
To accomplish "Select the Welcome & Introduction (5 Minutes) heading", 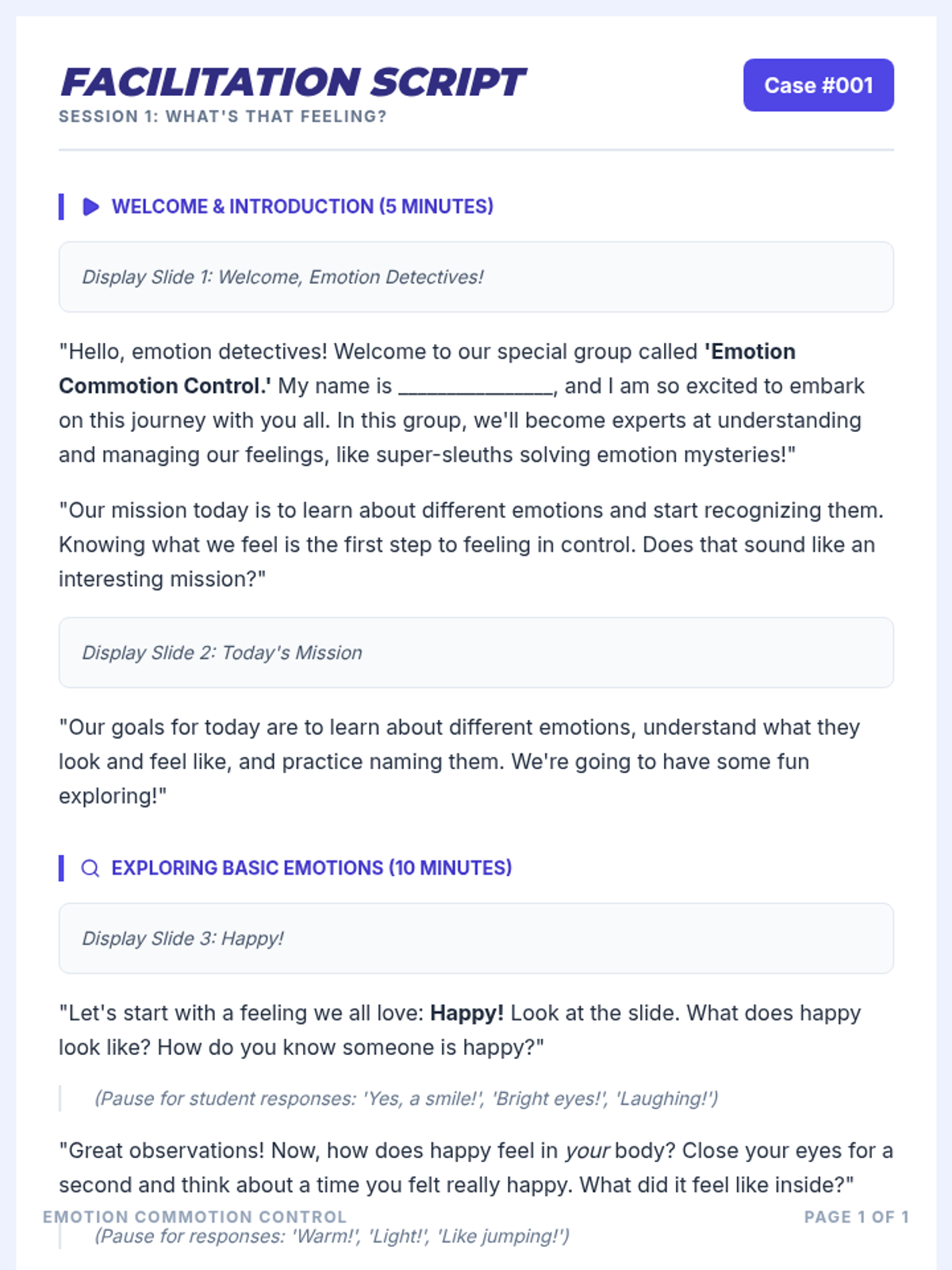I will pyautogui.click(x=302, y=206).
